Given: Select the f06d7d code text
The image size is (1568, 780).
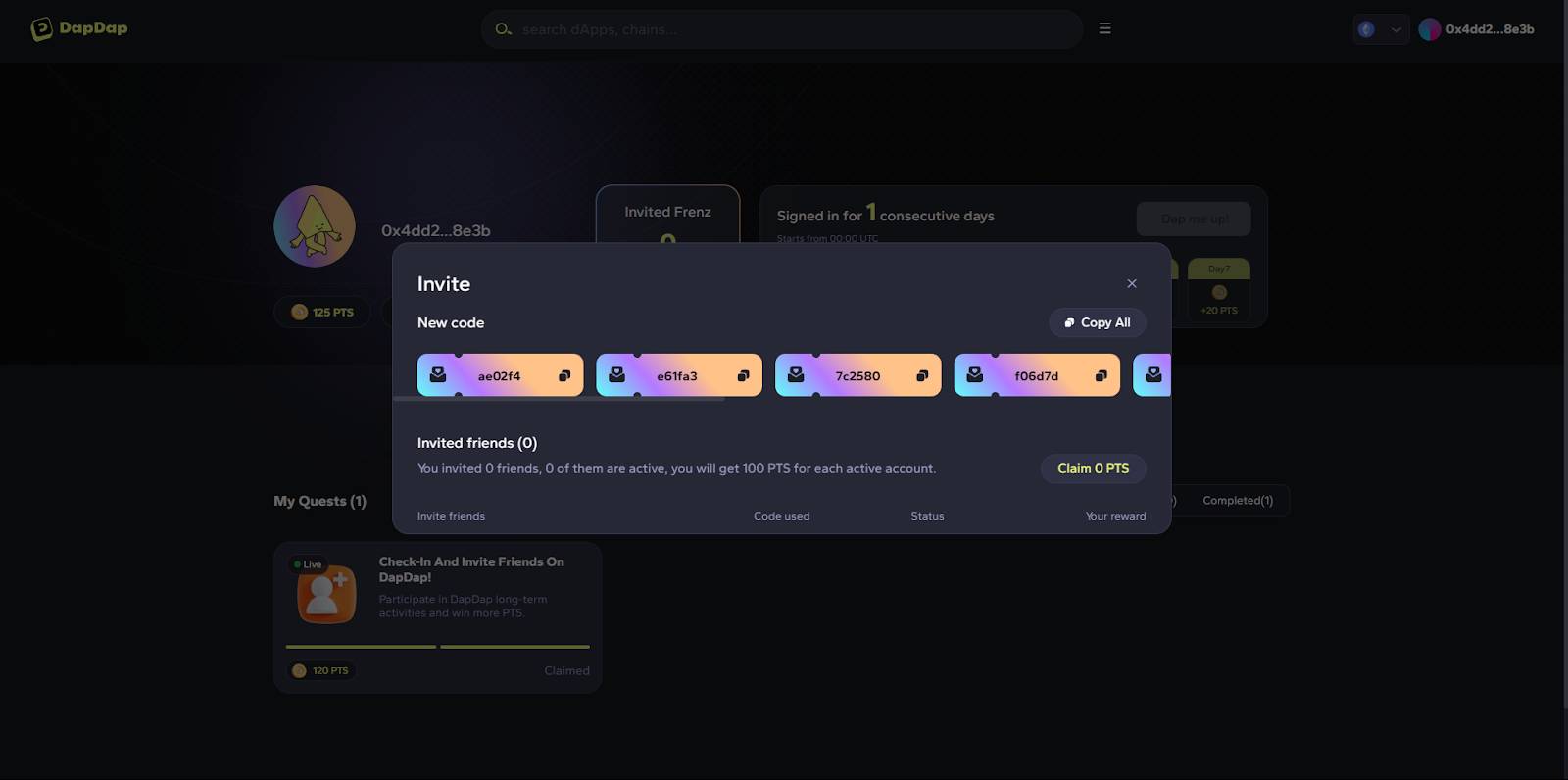Looking at the screenshot, I should [x=1037, y=376].
